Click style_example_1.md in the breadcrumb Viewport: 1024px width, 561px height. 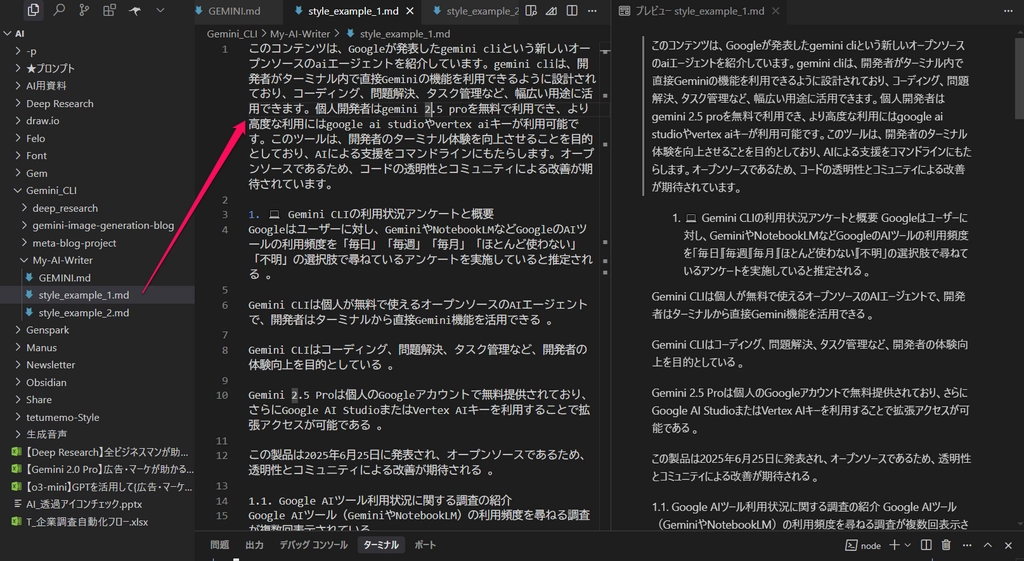click(x=405, y=34)
